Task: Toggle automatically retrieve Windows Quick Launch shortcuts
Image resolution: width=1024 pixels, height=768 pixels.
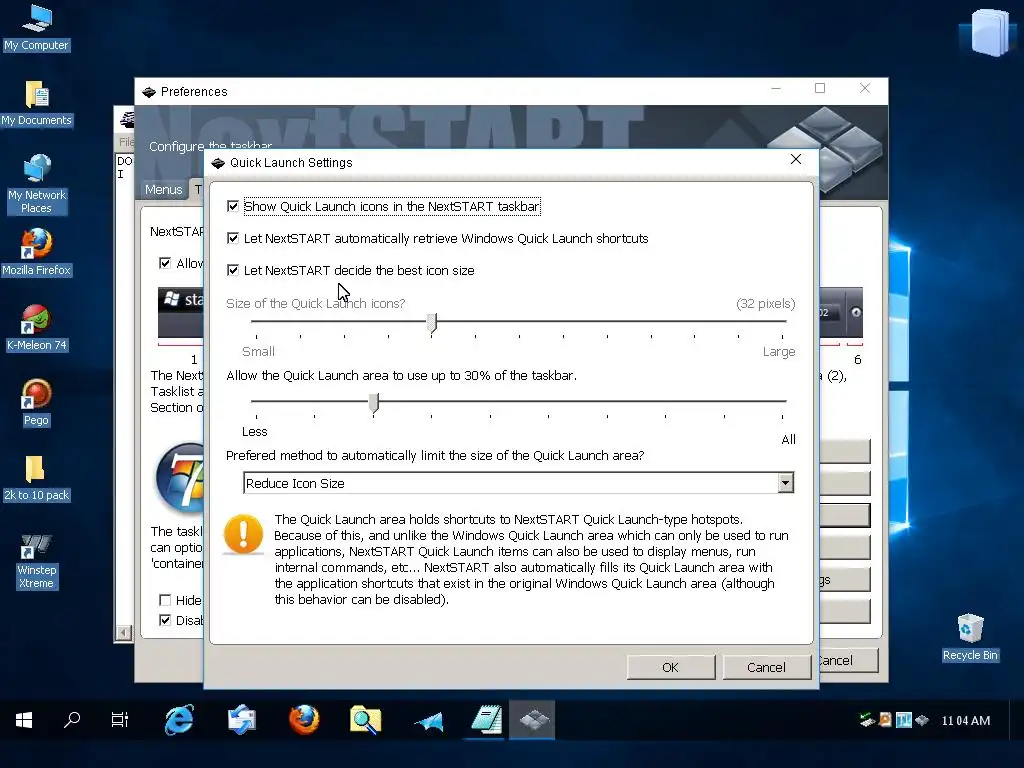Action: 232,238
